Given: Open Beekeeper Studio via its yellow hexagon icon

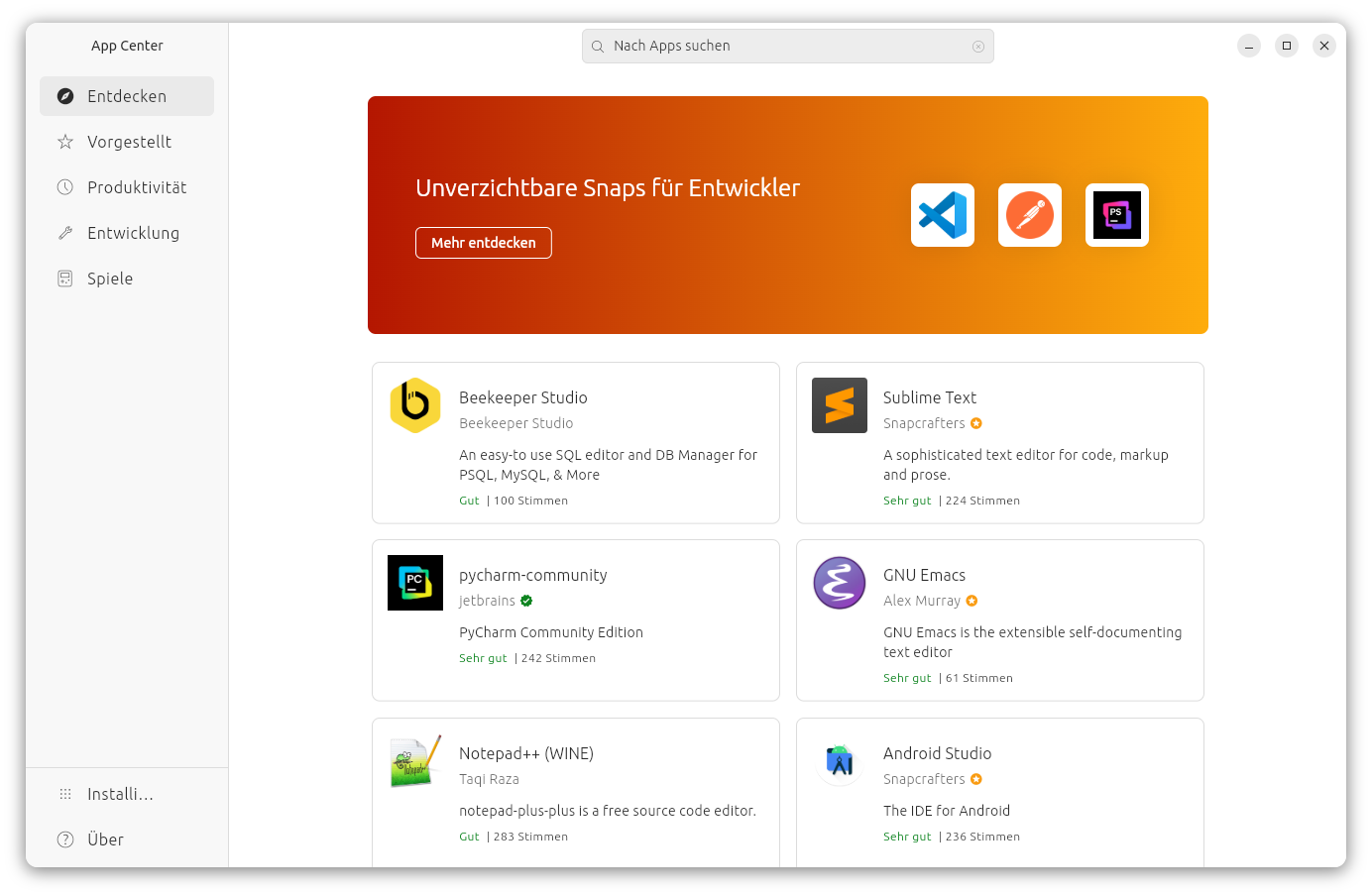Looking at the screenshot, I should coord(415,405).
